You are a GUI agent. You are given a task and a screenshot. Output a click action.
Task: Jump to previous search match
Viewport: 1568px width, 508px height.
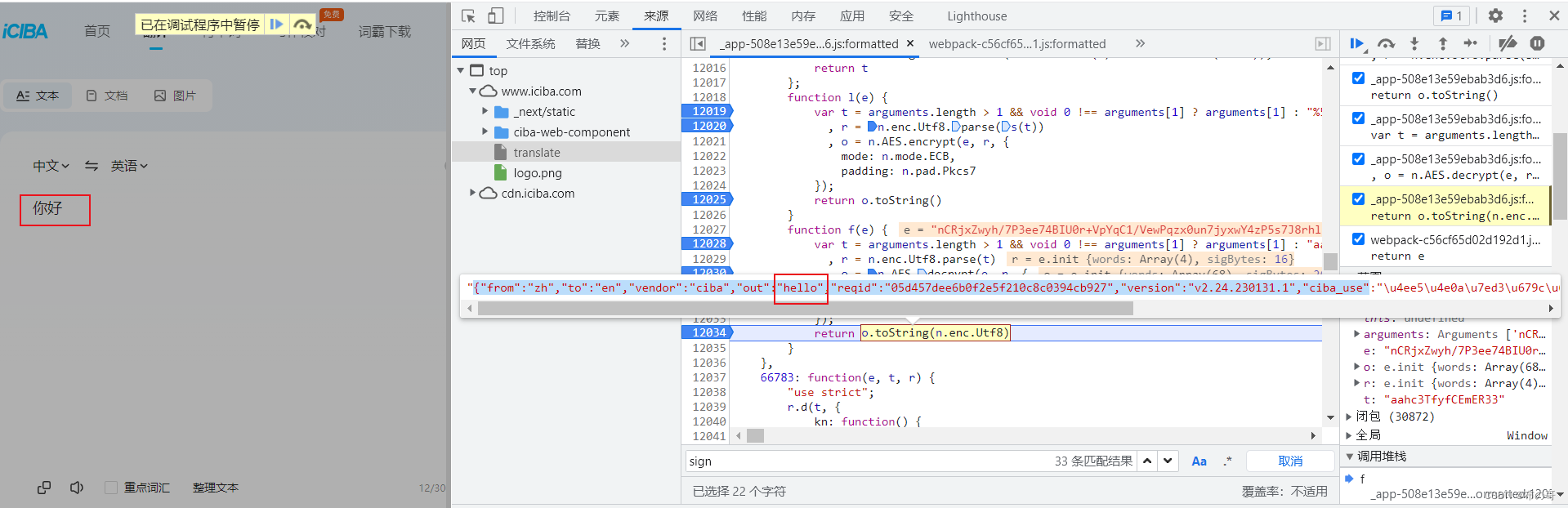(x=1147, y=461)
